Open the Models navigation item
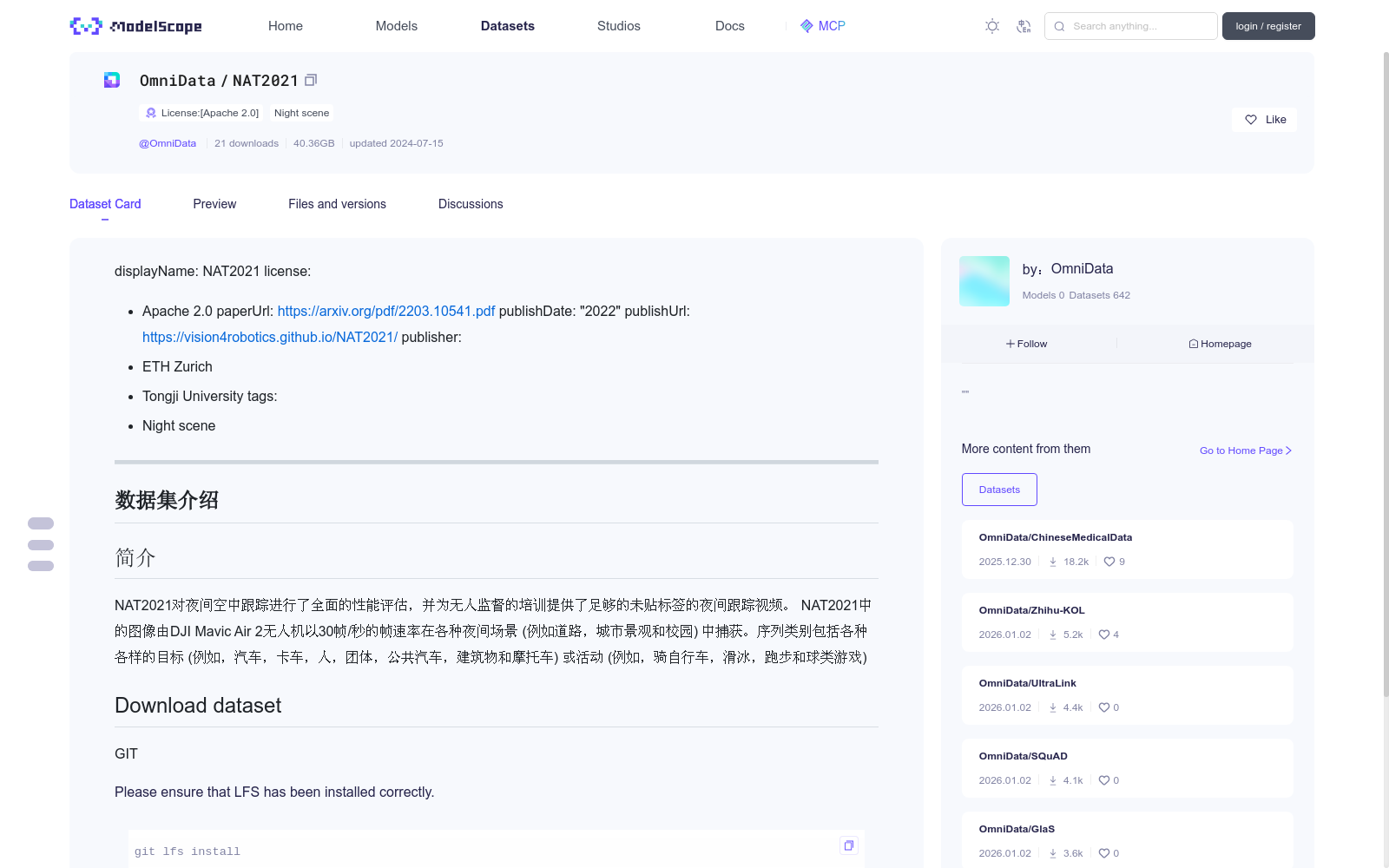This screenshot has width=1389, height=868. [x=397, y=26]
